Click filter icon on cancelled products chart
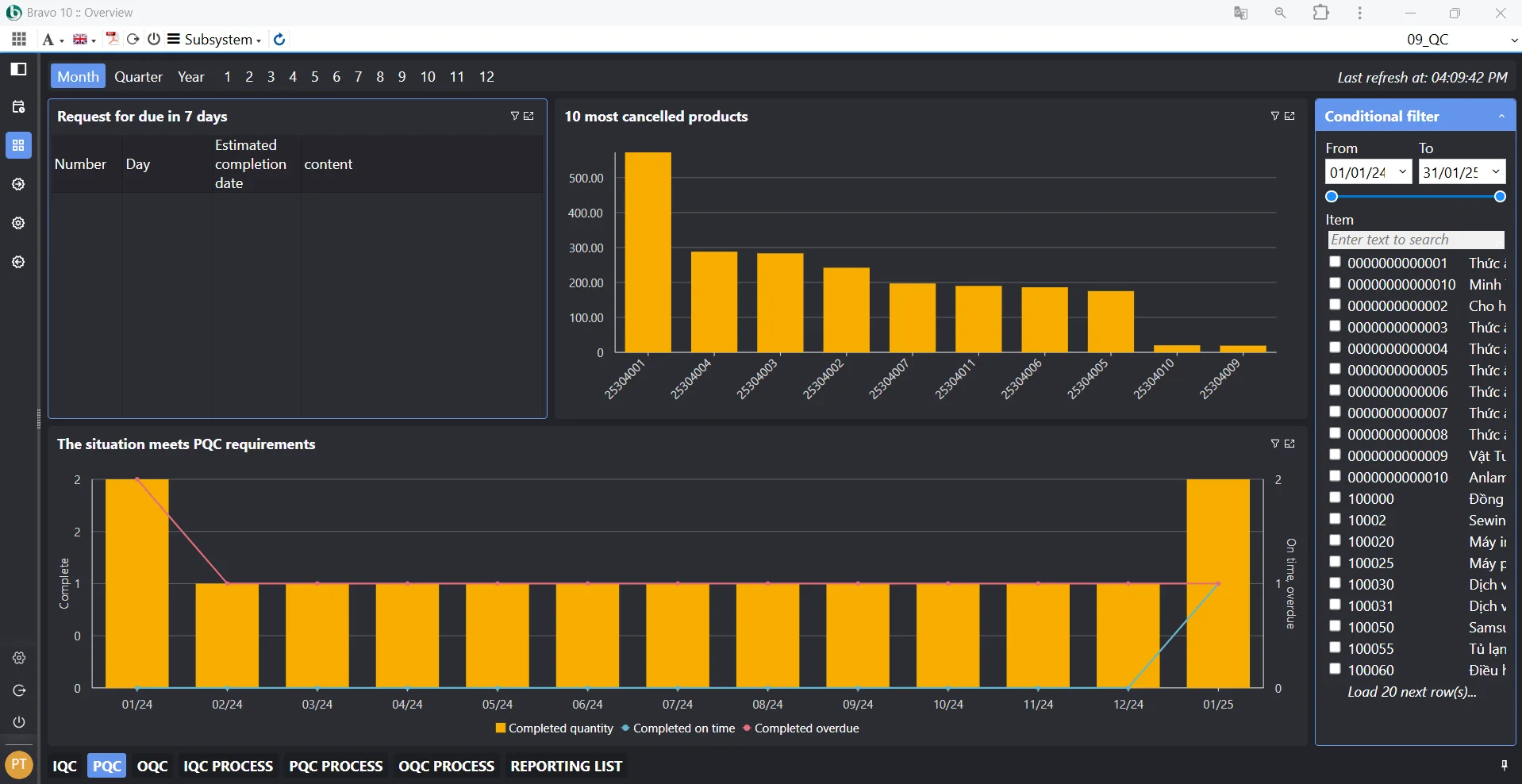Image resolution: width=1522 pixels, height=784 pixels. [x=1274, y=116]
